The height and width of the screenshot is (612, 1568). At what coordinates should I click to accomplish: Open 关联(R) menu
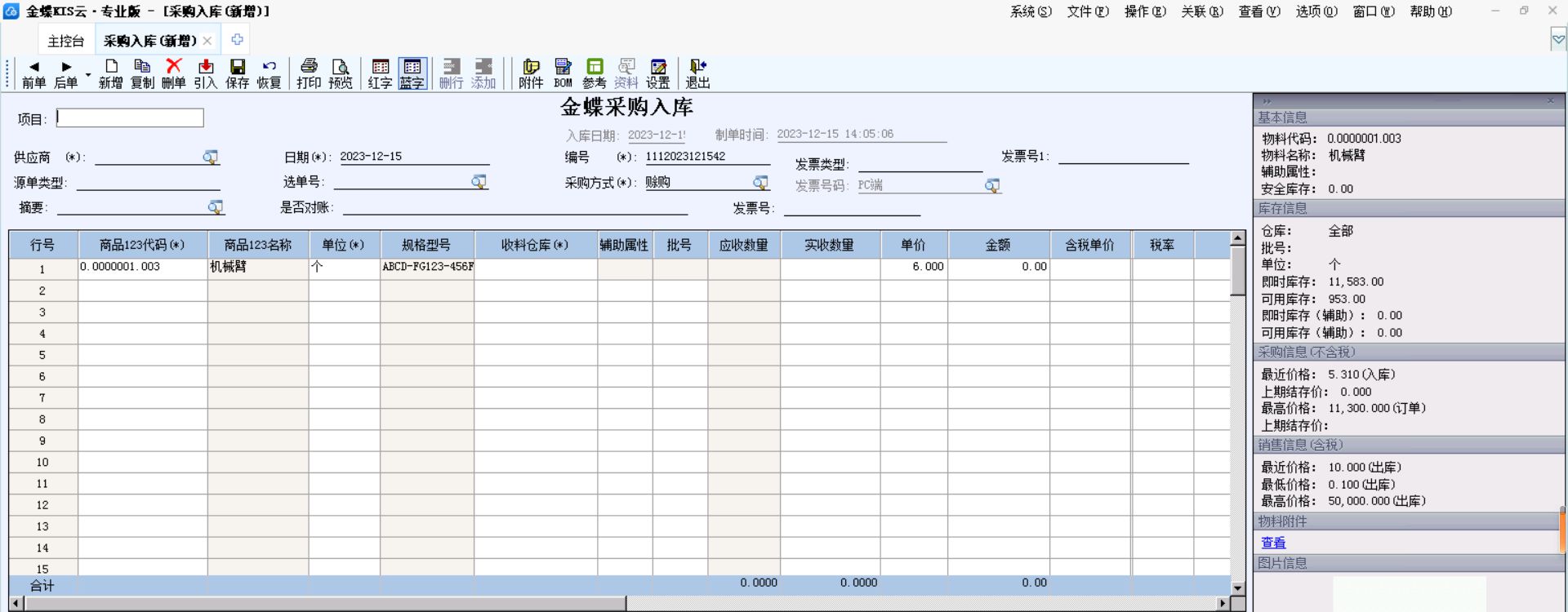(1202, 11)
